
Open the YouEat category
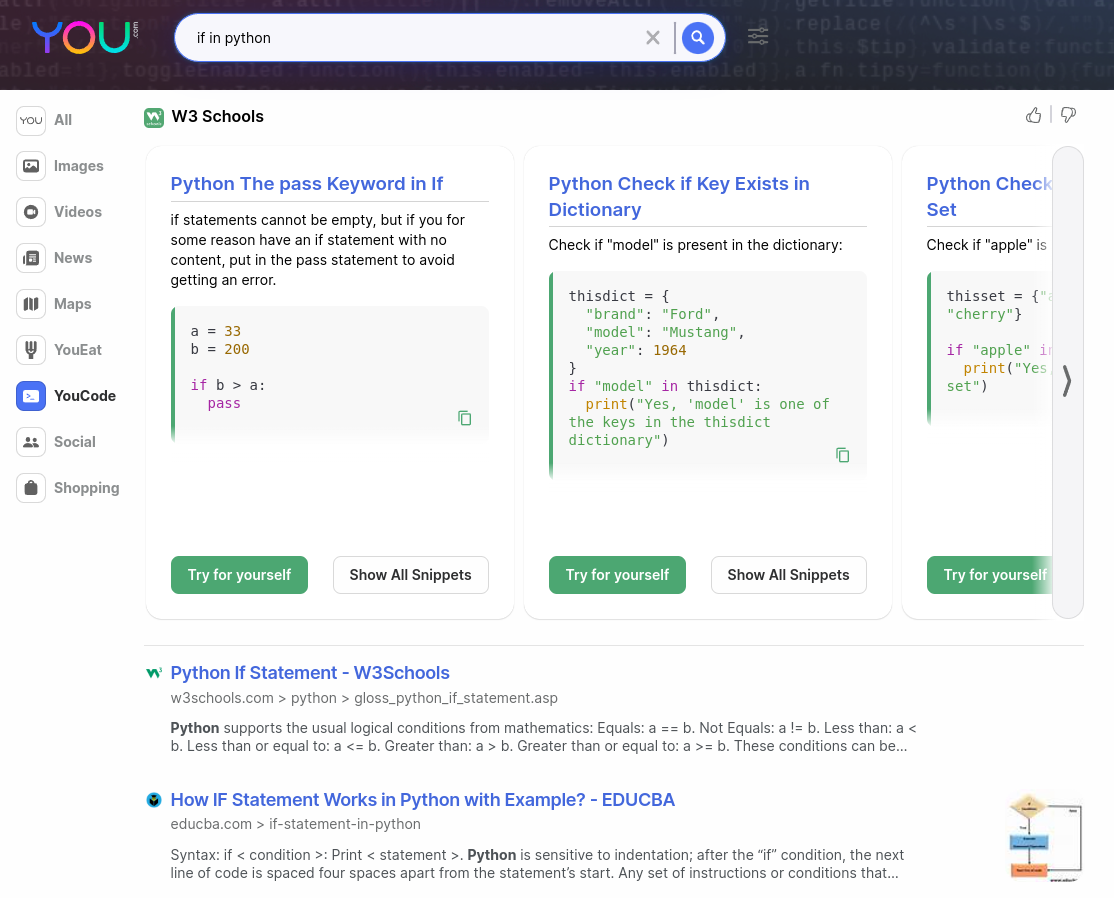(60, 350)
